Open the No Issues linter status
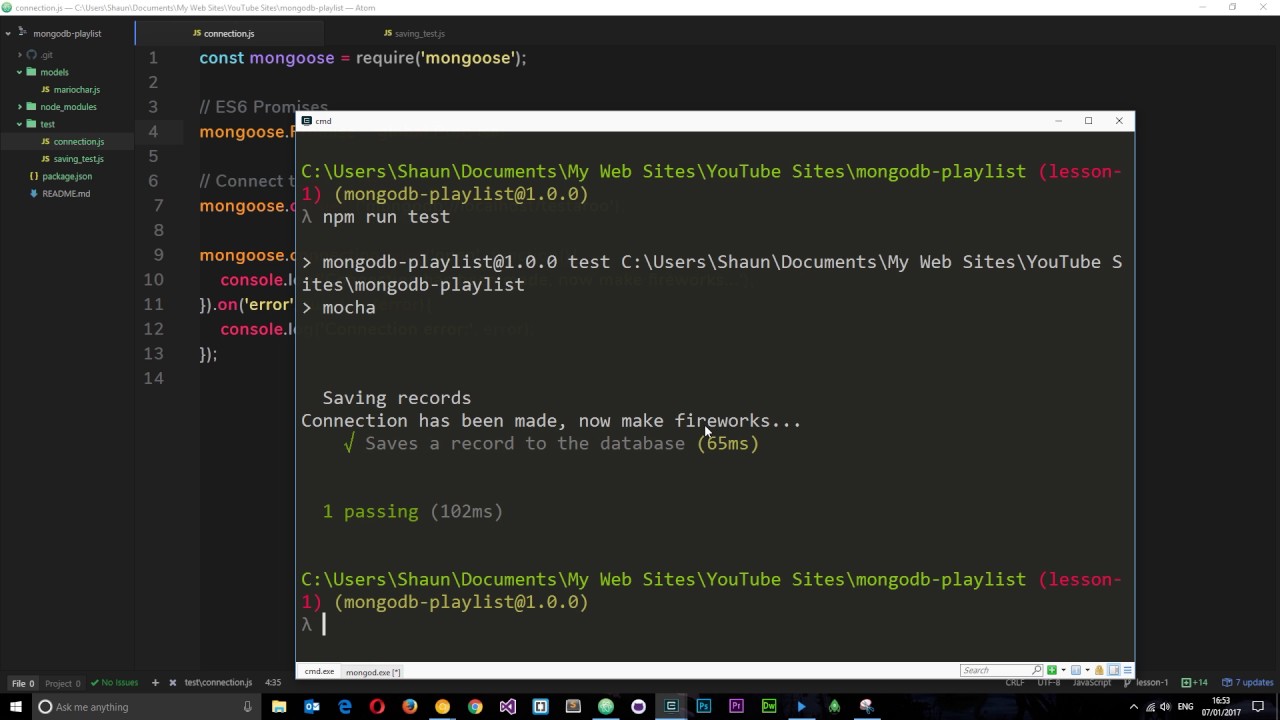Viewport: 1280px width, 720px height. [x=114, y=683]
